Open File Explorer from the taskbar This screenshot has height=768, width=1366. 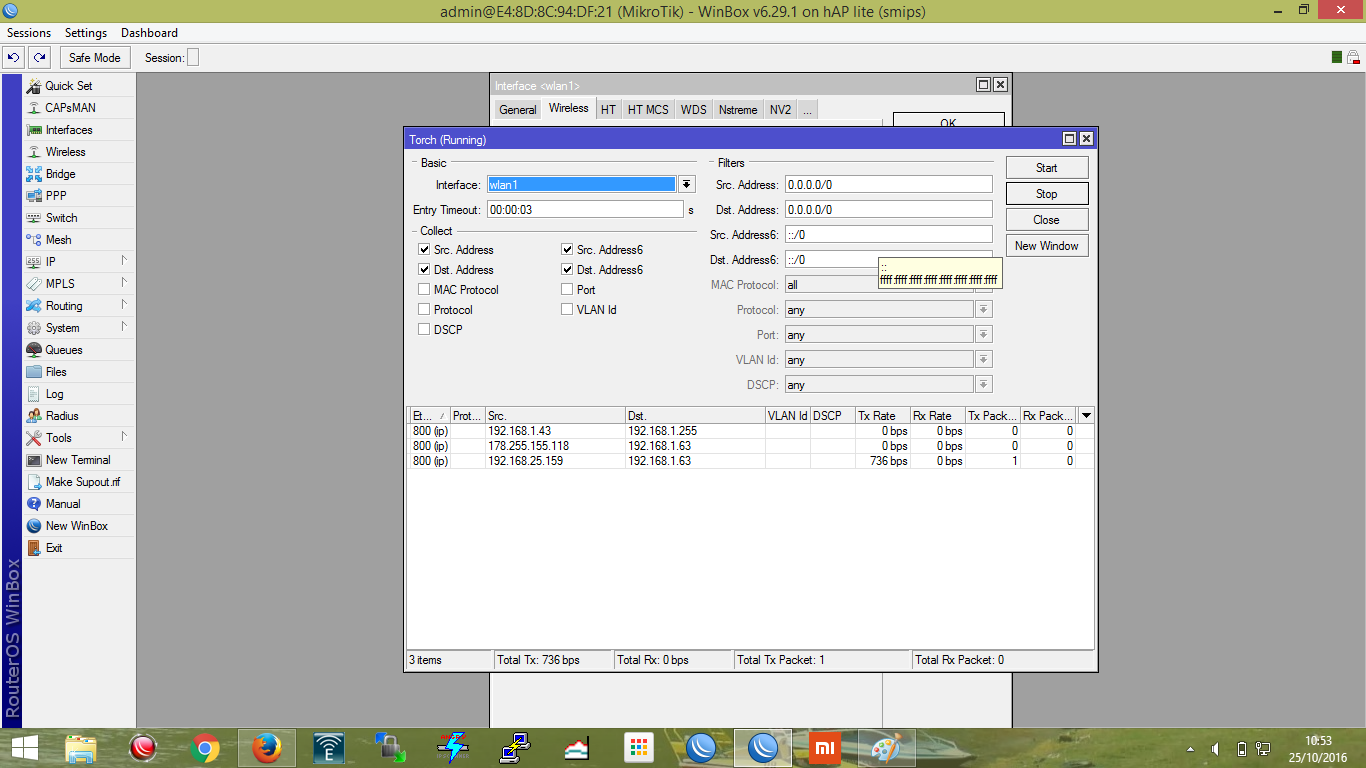(x=81, y=748)
